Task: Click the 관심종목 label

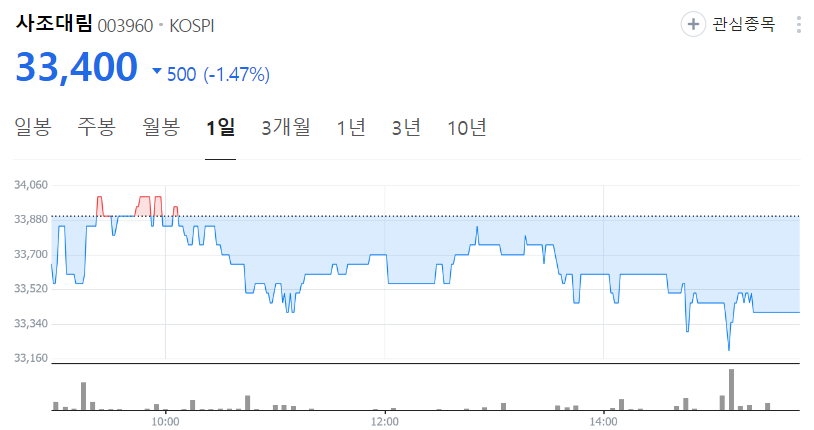Action: (743, 24)
